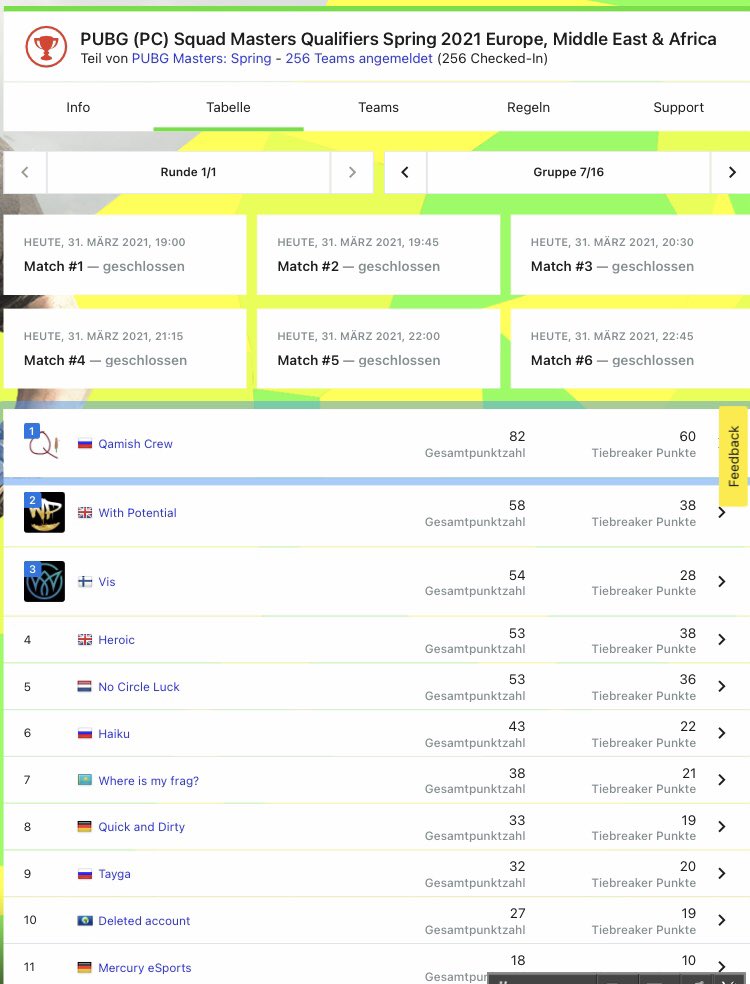
Task: Switch to the Regeln tab
Action: pos(528,107)
